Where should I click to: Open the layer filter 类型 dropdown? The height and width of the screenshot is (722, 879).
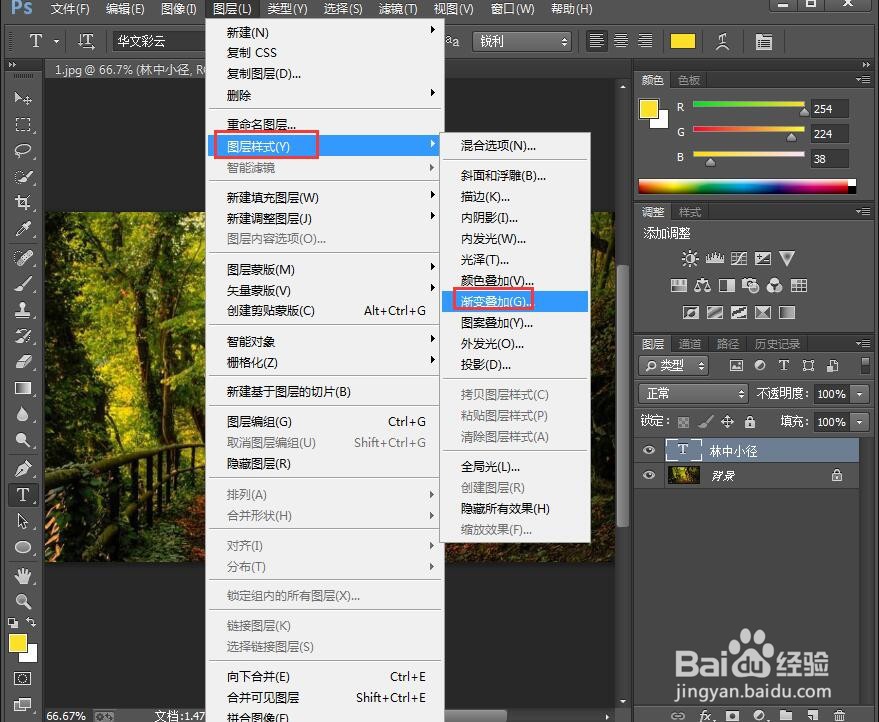[x=673, y=365]
